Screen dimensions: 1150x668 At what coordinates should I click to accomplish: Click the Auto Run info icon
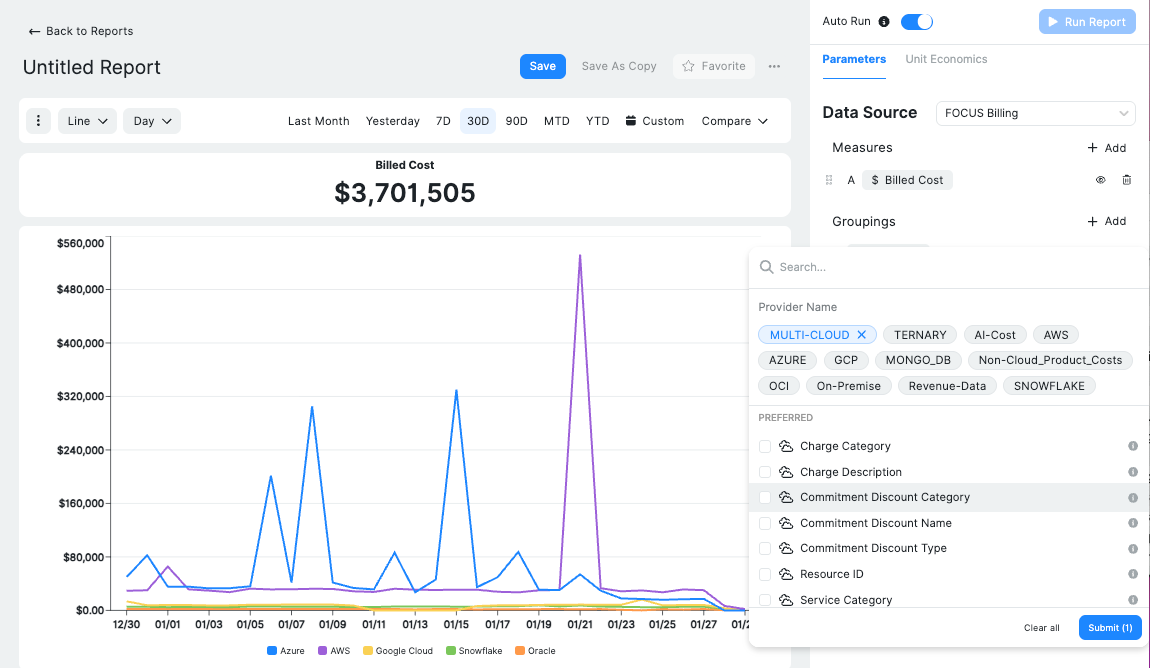884,21
